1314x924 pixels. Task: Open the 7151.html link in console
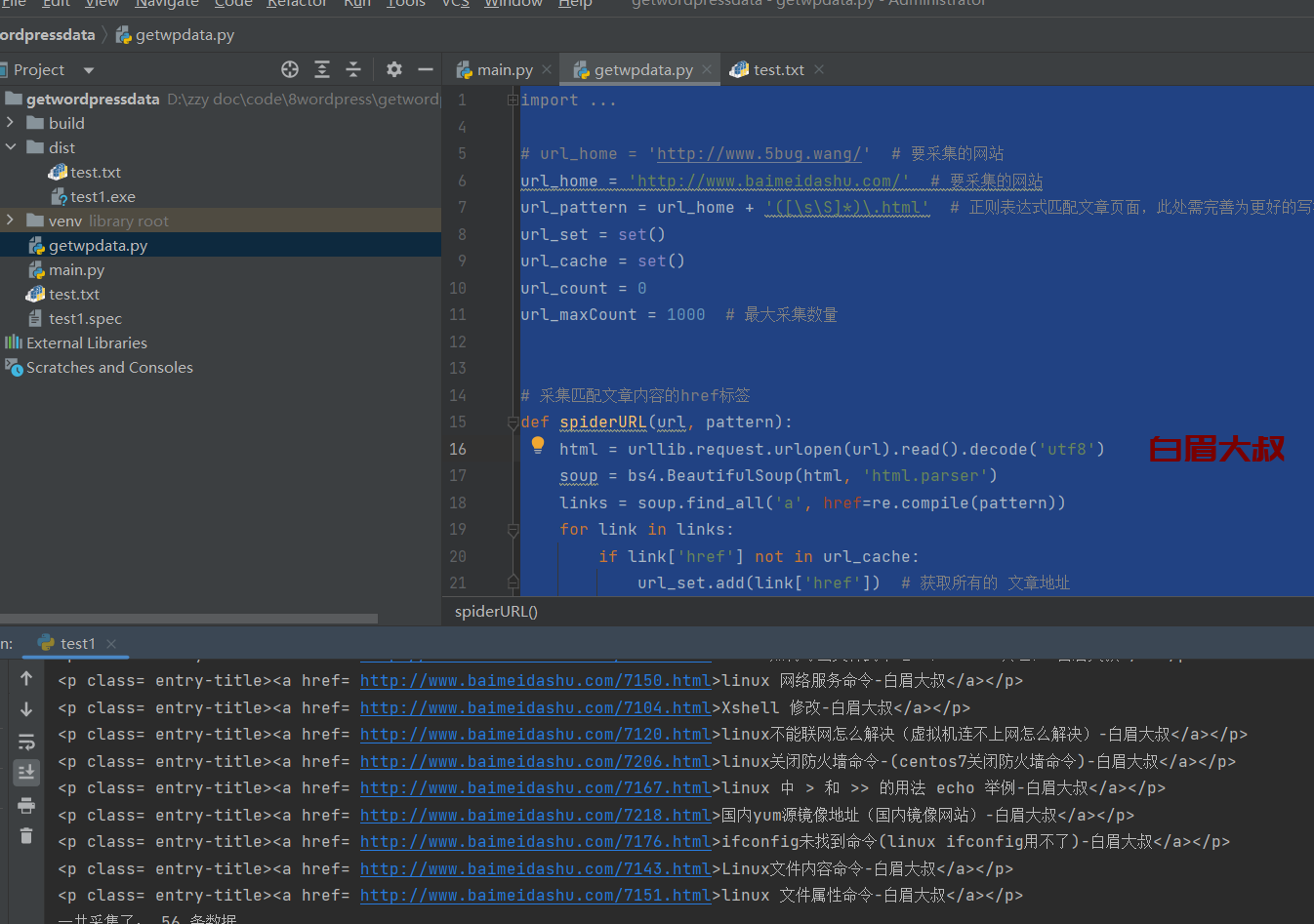pos(535,895)
